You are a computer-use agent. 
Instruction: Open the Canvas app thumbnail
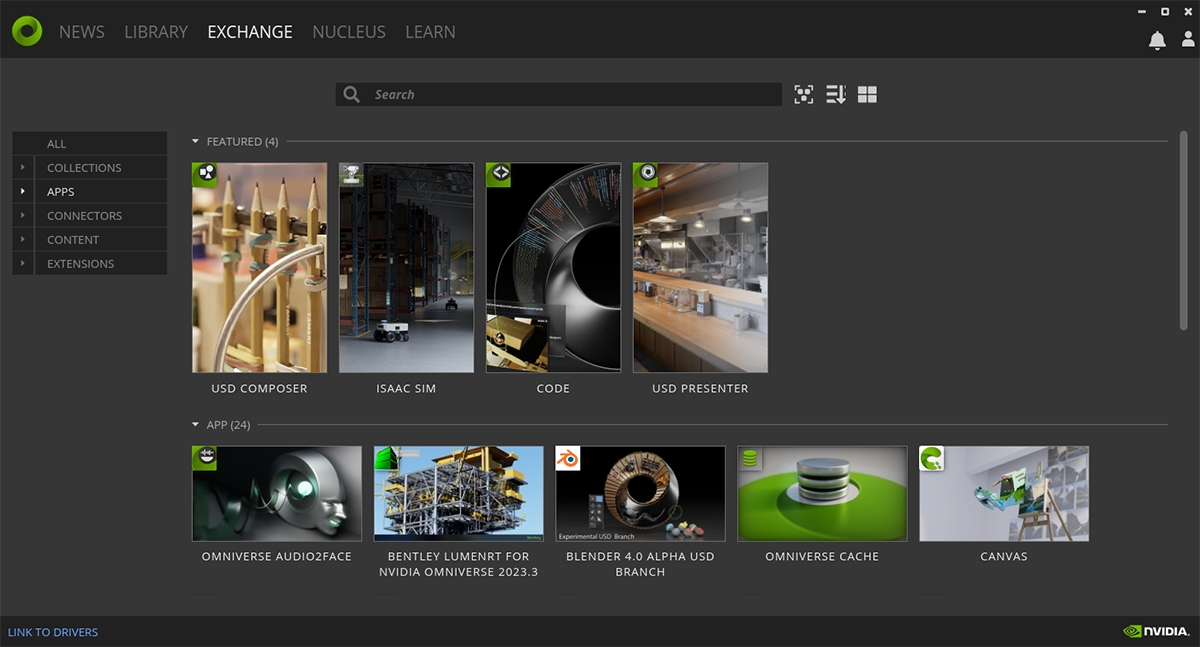(x=1004, y=494)
